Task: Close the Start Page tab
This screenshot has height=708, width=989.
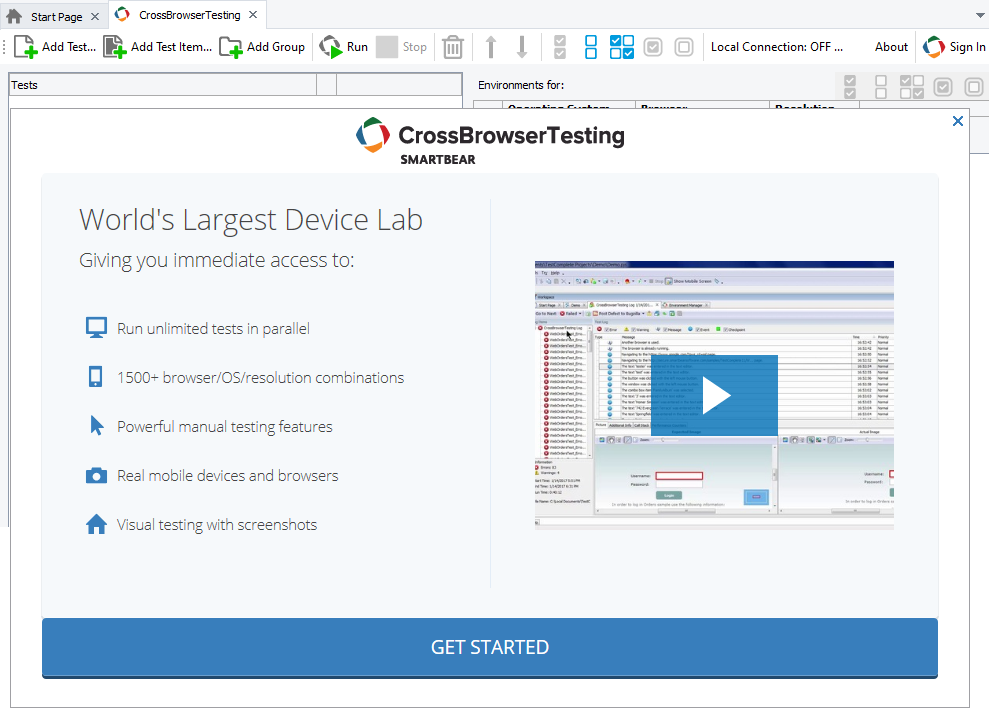Action: click(x=95, y=16)
